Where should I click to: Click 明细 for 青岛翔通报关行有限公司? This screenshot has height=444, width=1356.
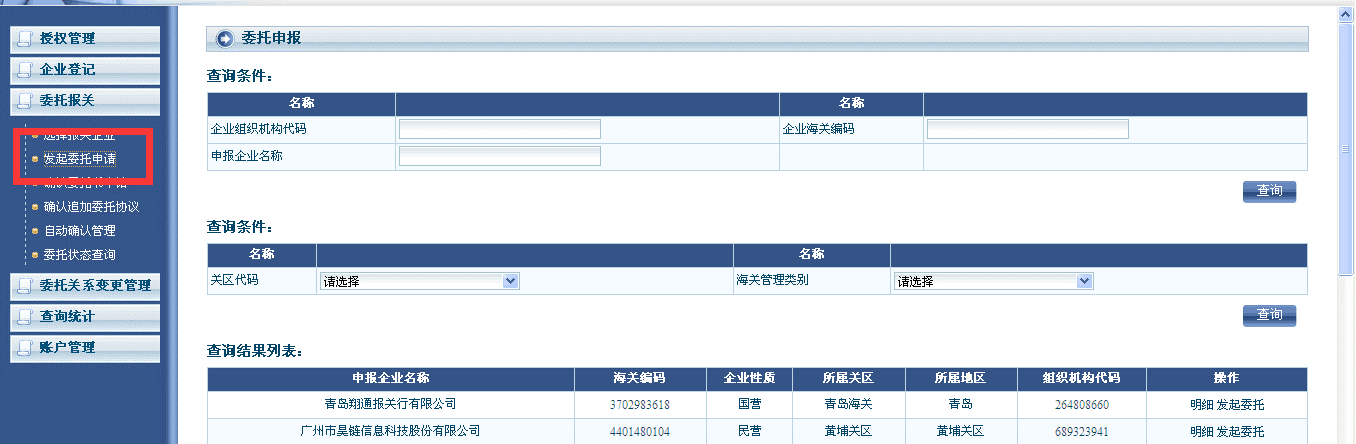[1201, 405]
